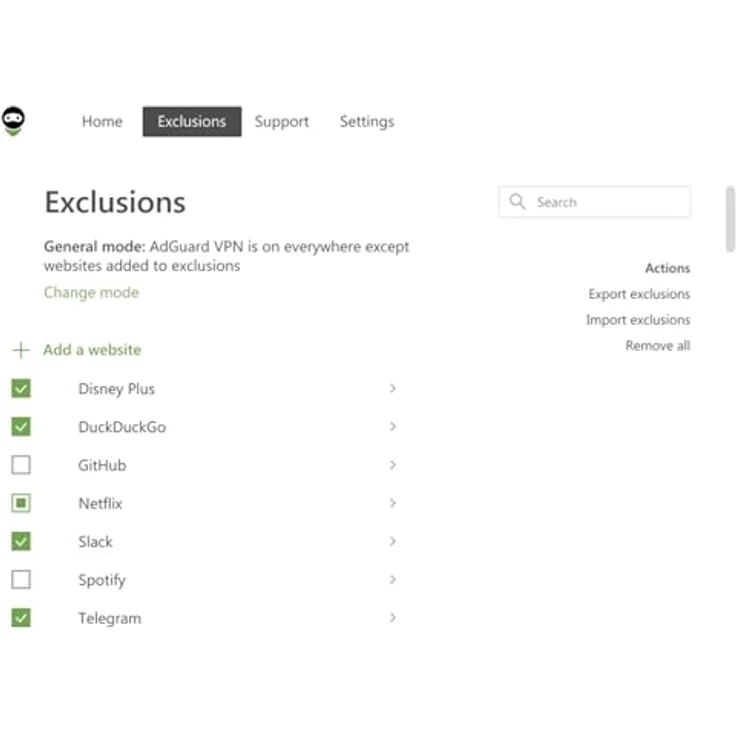Expand the Netflix row chevron
The width and height of the screenshot is (736, 736).
pyautogui.click(x=393, y=503)
